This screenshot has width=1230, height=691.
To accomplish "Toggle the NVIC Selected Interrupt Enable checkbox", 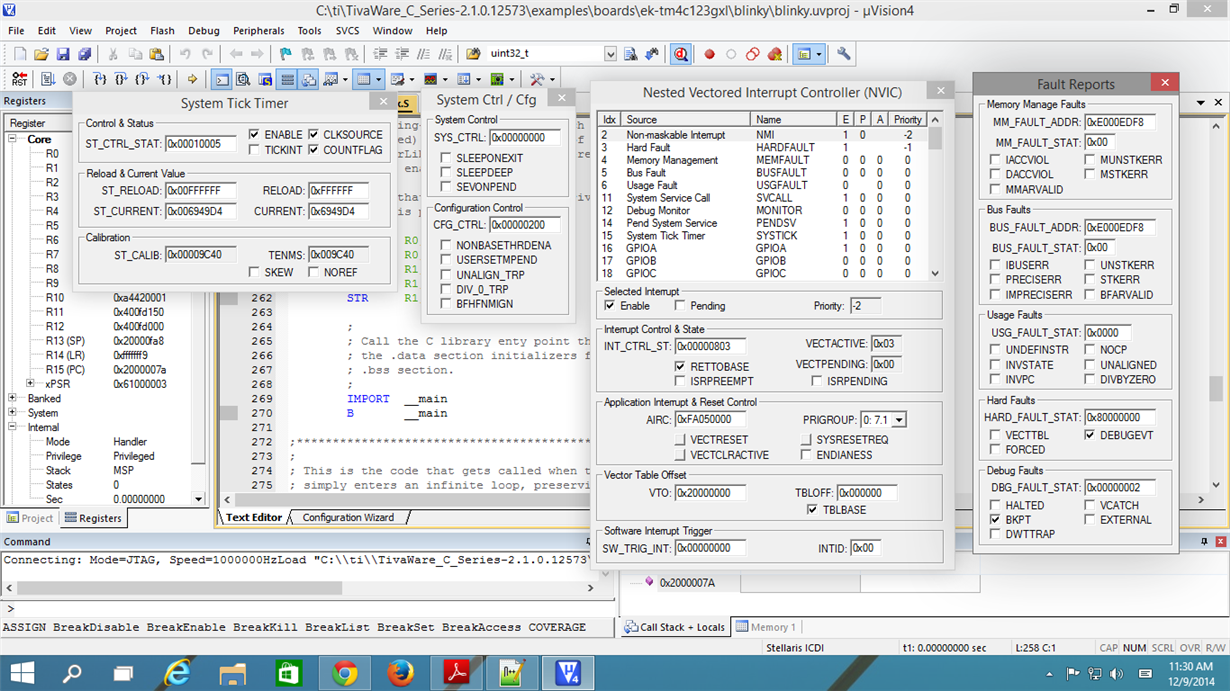I will 610,306.
